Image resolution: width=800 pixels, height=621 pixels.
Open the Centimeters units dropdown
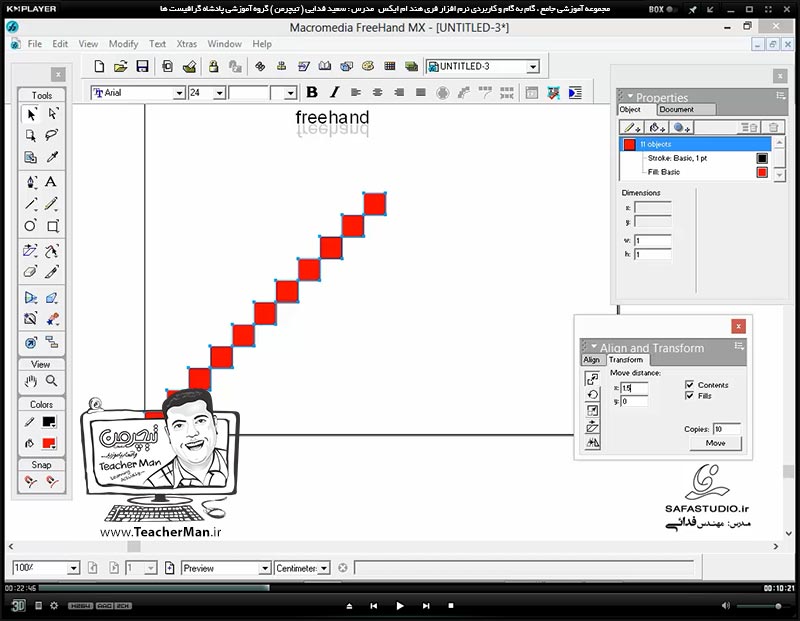pos(324,568)
